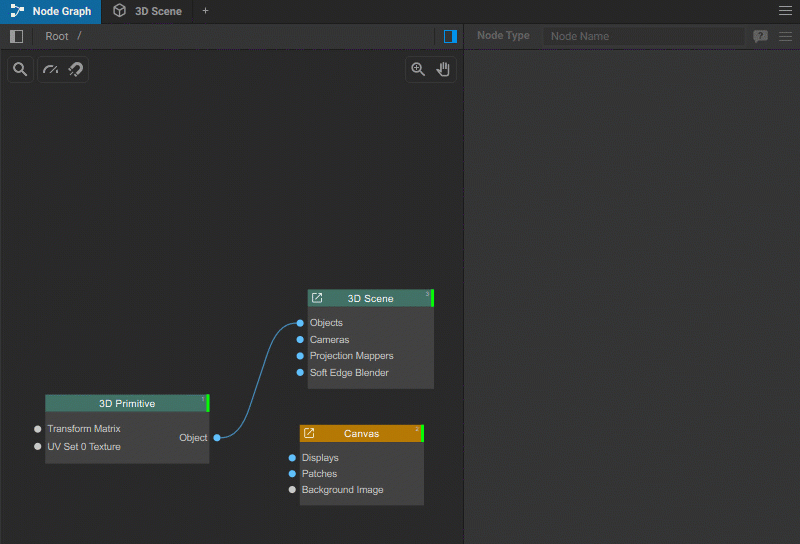Screen dimensions: 800x544
Task: Click the help speech bubble icon
Action: (x=760, y=36)
